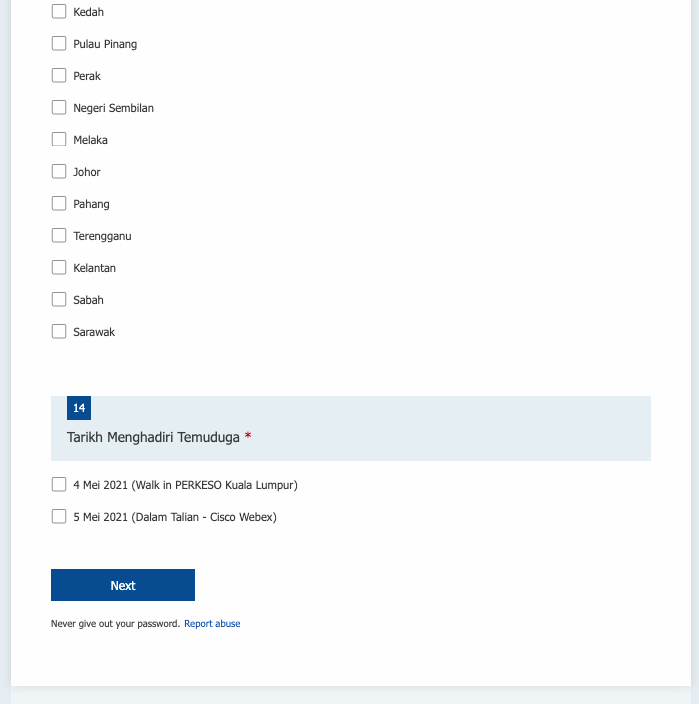Select the Johor checkbox

pos(59,172)
